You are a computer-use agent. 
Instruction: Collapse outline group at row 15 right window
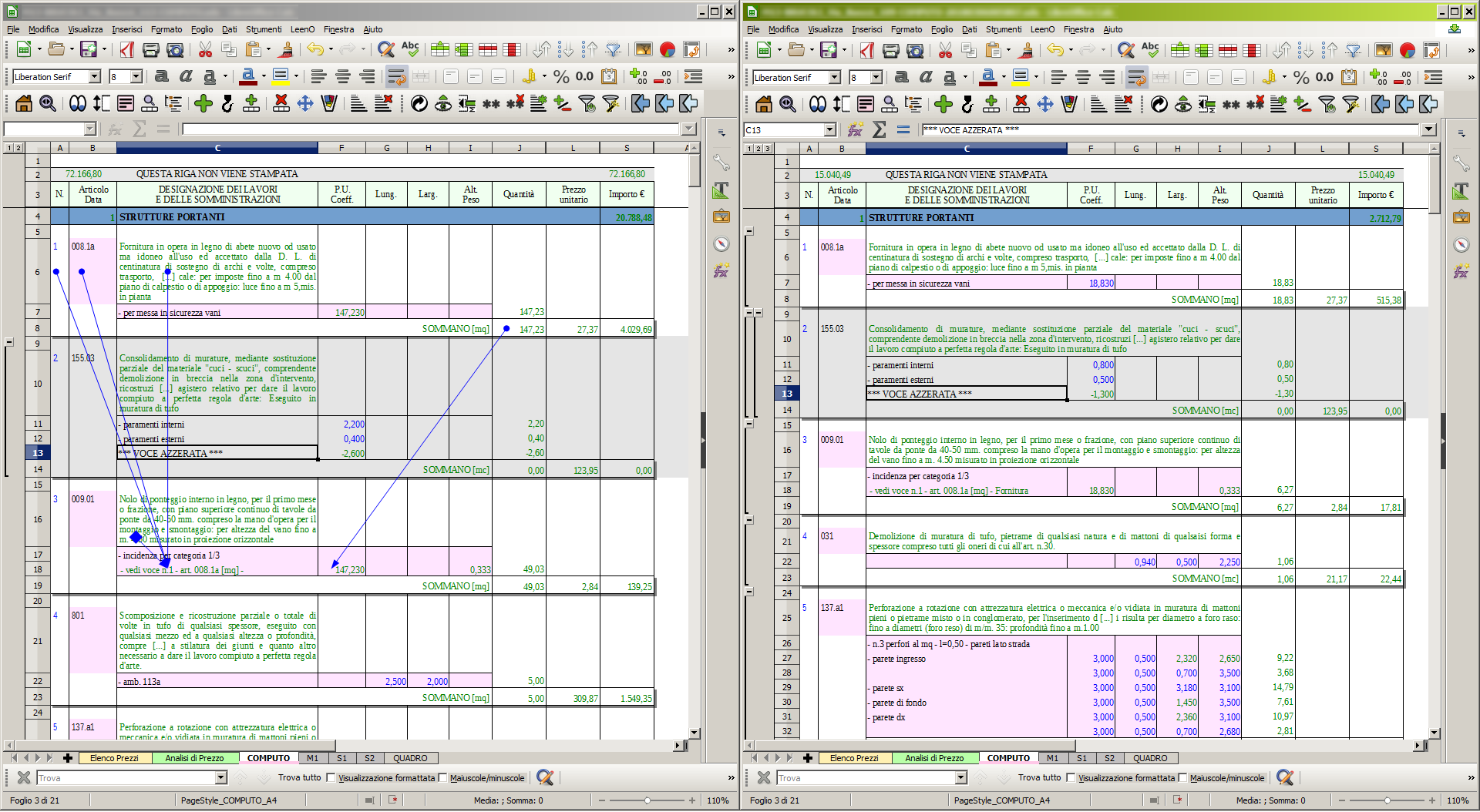749,424
